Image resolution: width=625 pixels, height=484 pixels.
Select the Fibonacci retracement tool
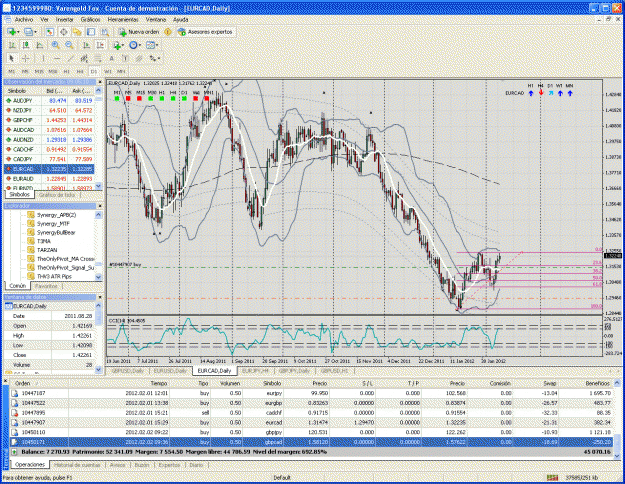[x=98, y=58]
